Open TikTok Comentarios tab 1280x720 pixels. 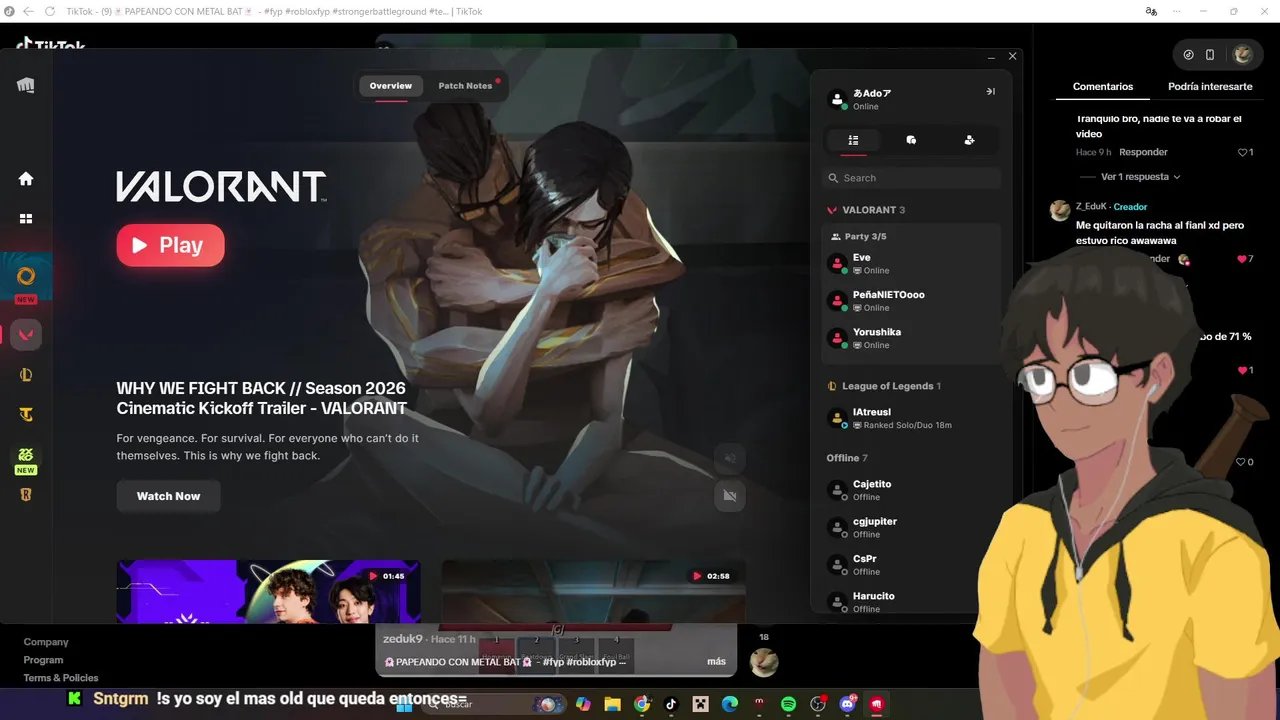(1103, 87)
